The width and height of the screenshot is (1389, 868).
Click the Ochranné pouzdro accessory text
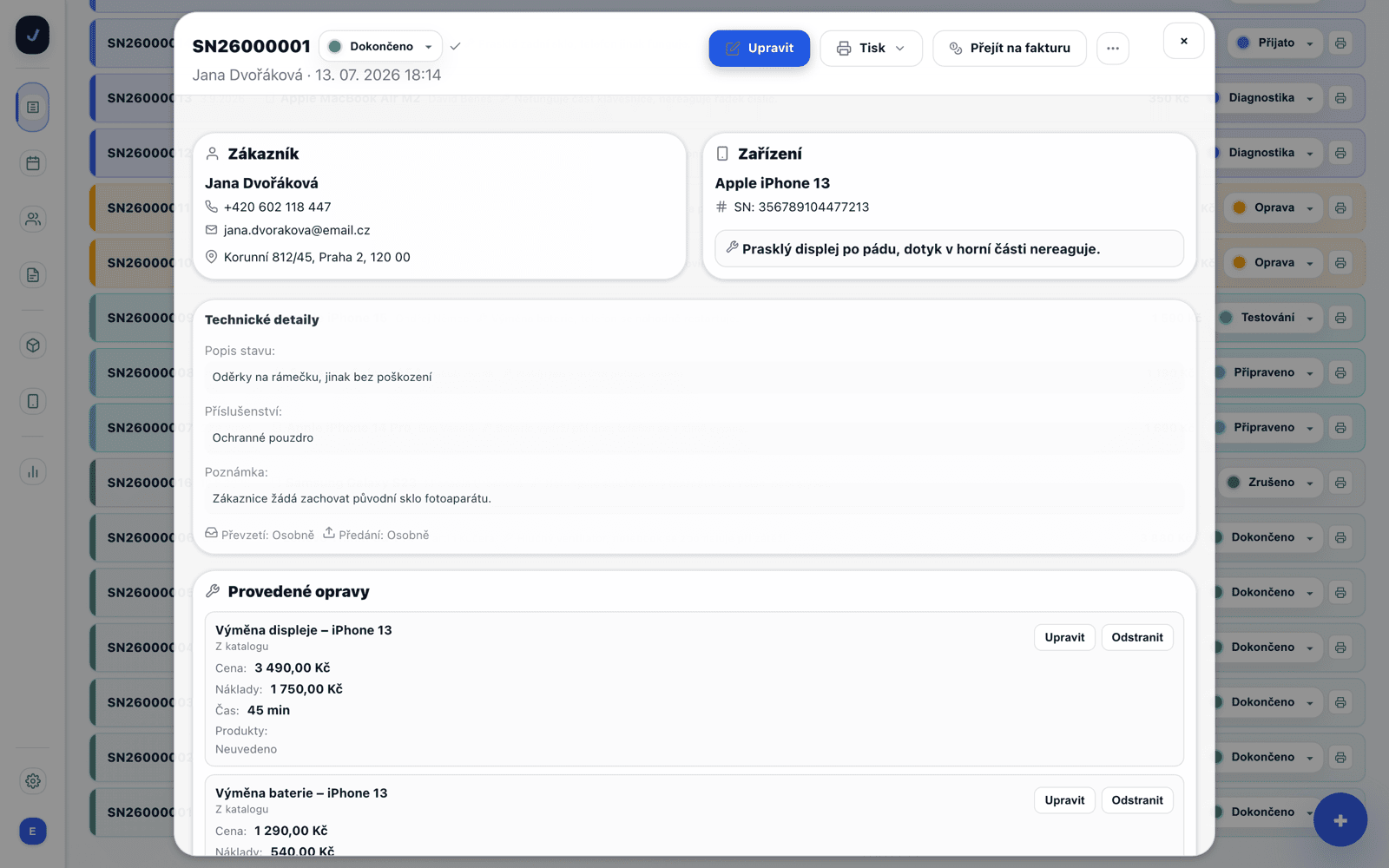pyautogui.click(x=263, y=437)
